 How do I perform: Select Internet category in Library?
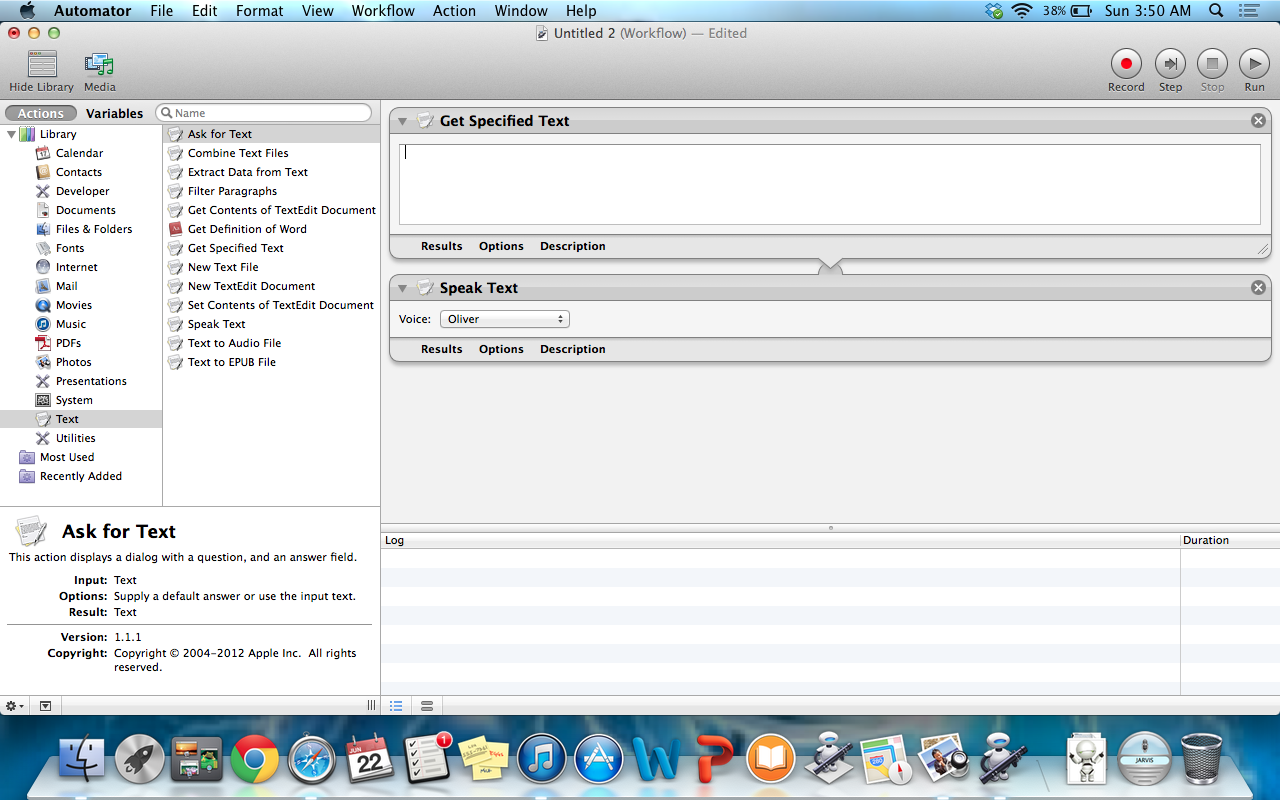click(76, 267)
